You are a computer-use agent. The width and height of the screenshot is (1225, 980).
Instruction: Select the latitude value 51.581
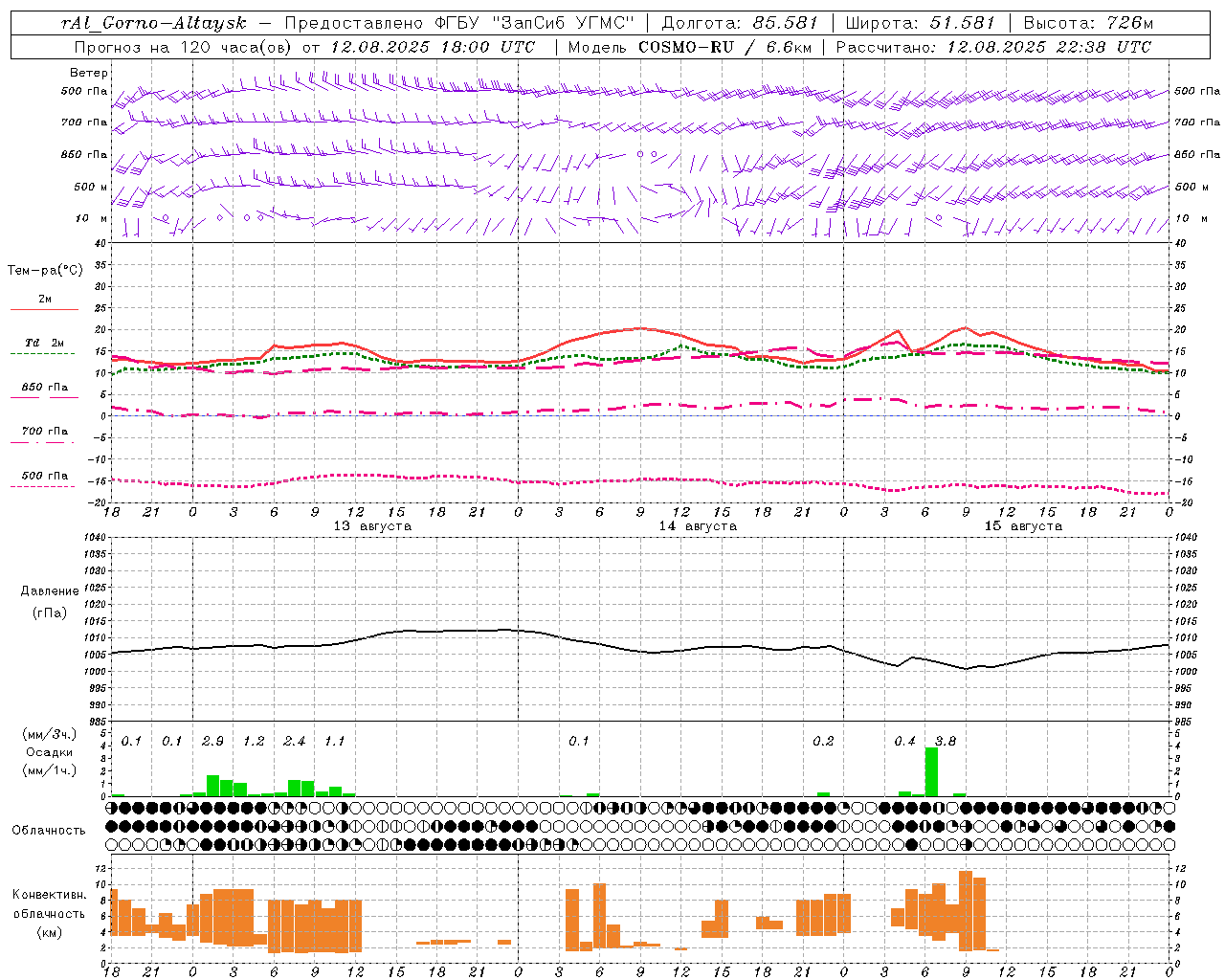(x=962, y=23)
